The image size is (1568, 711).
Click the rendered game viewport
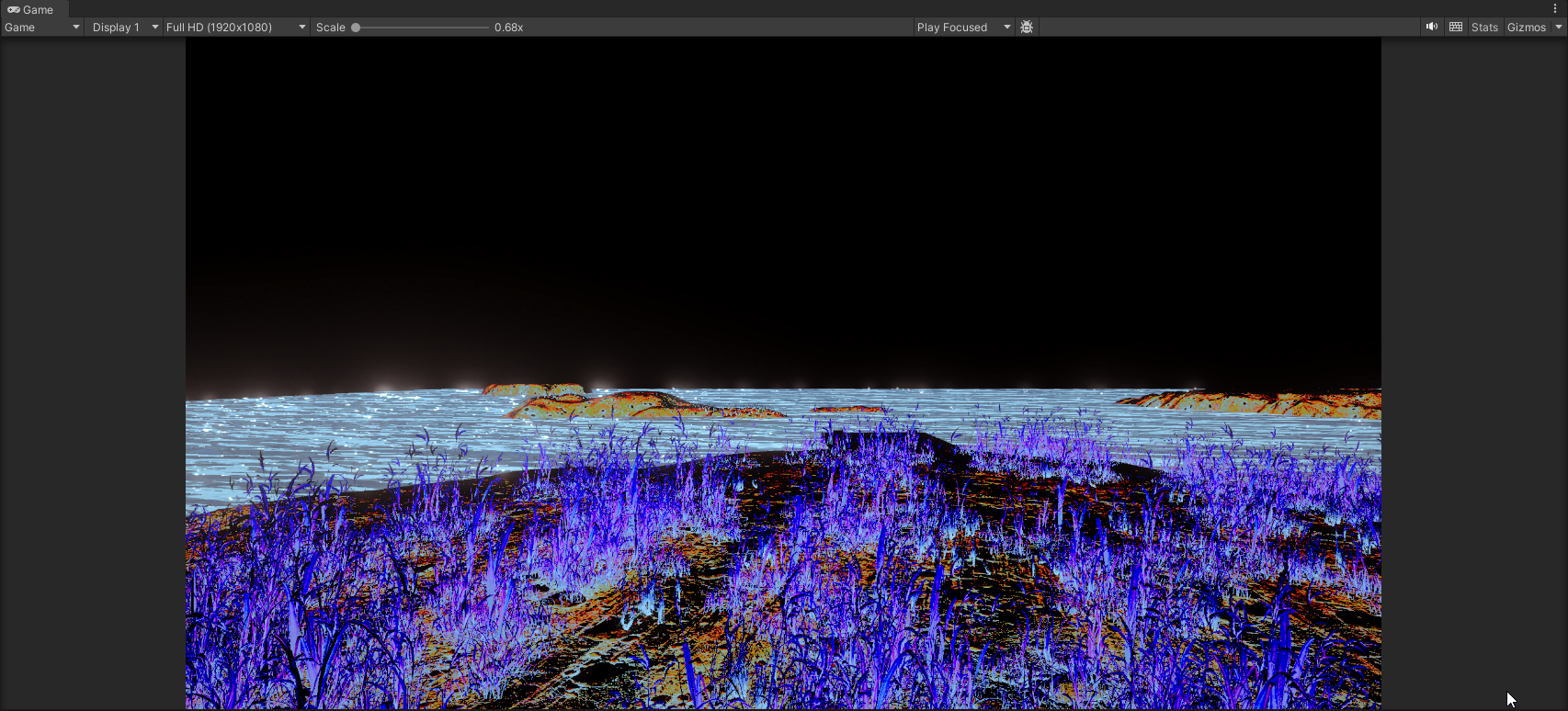tap(783, 373)
